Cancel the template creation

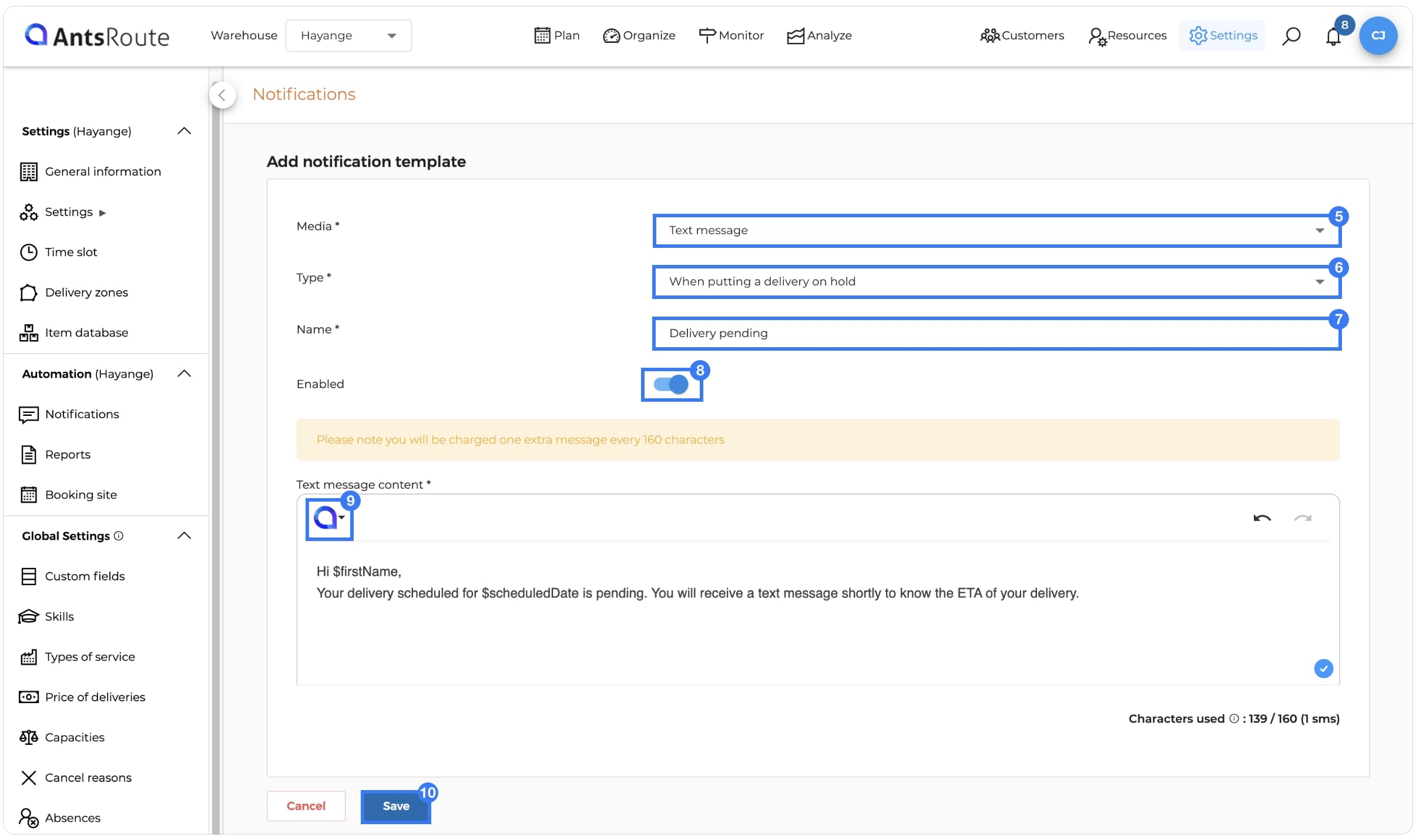coord(306,806)
